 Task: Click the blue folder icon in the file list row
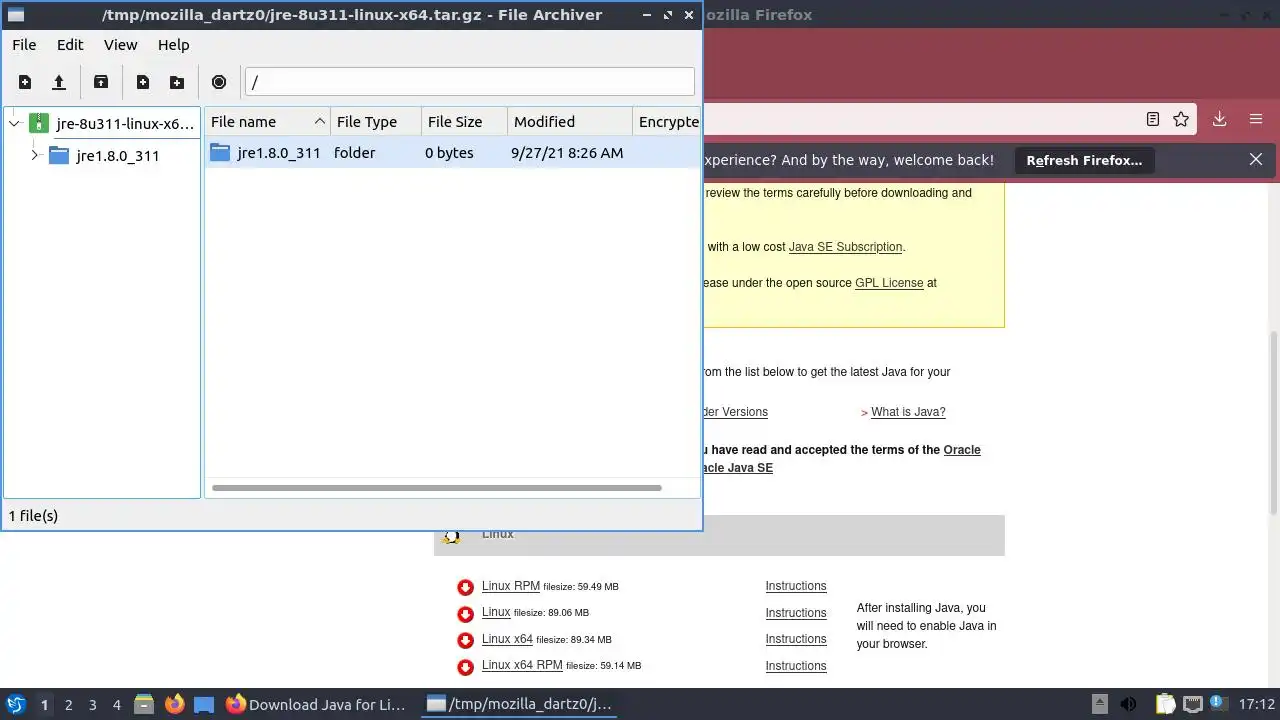tap(220, 152)
